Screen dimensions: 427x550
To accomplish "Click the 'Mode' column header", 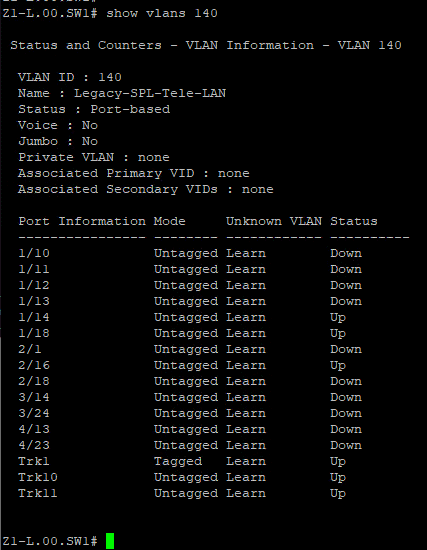I will [170, 221].
